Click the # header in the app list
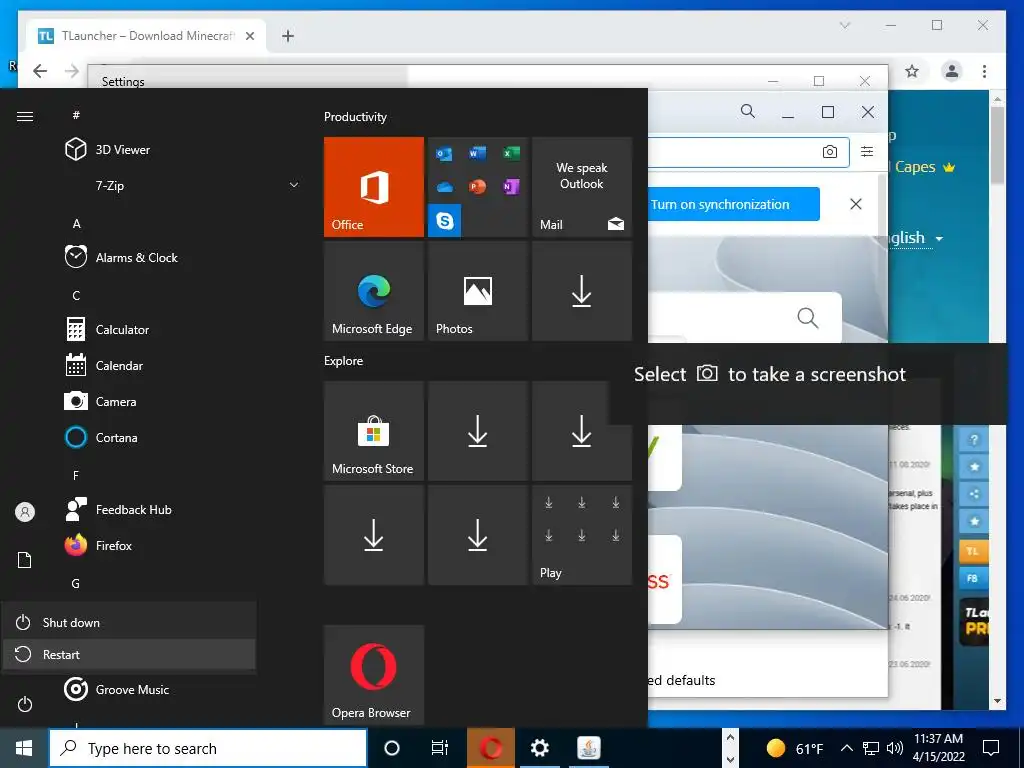1024x768 pixels. pos(76,115)
